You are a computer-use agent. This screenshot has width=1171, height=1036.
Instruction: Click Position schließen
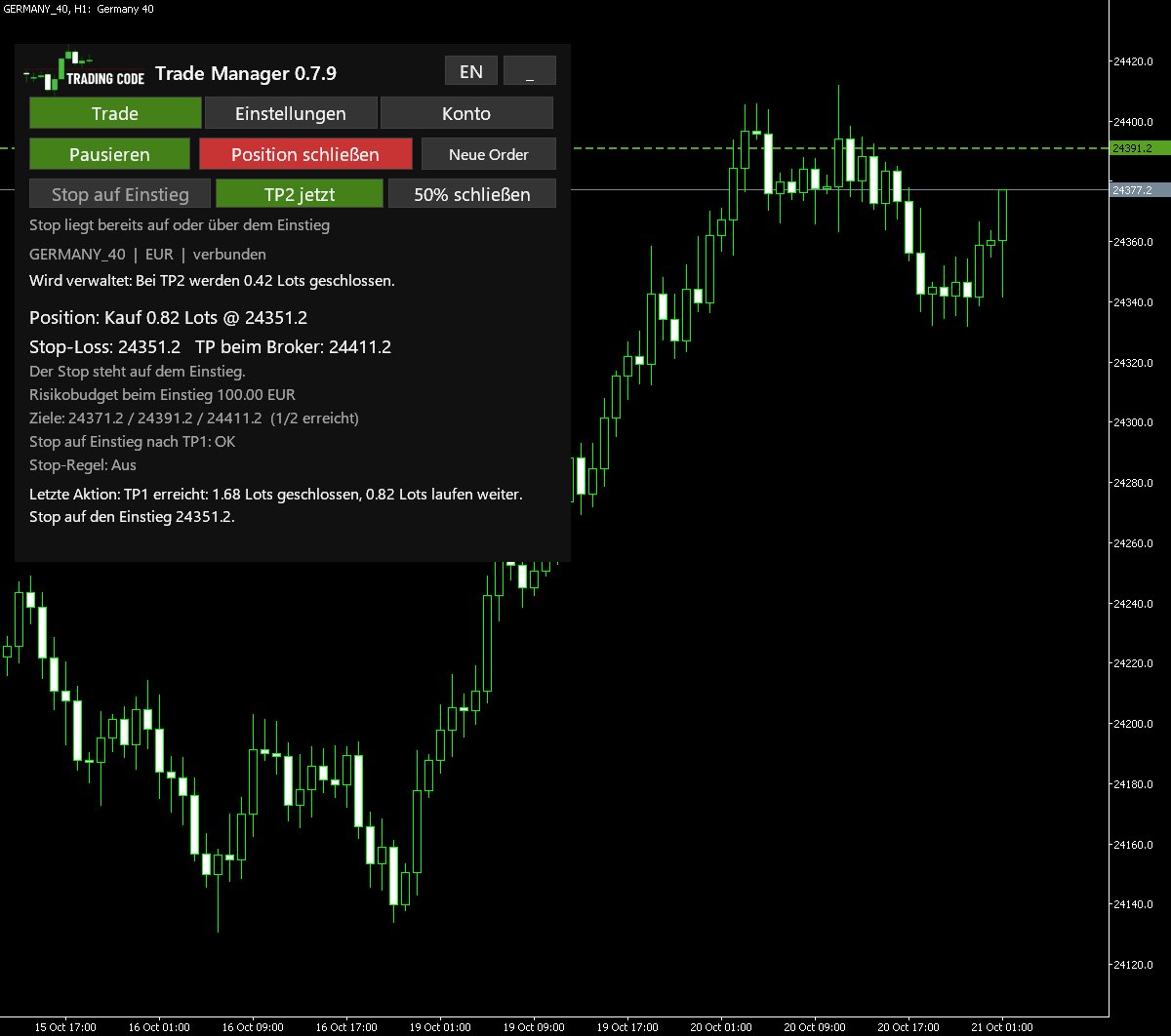pyautogui.click(x=305, y=154)
